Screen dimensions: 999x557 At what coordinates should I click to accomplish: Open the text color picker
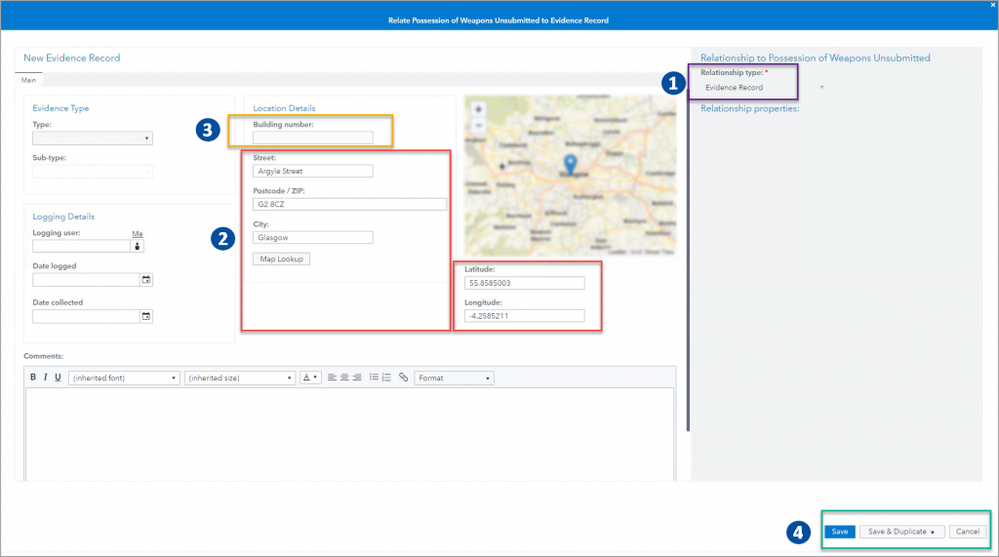[x=310, y=378]
